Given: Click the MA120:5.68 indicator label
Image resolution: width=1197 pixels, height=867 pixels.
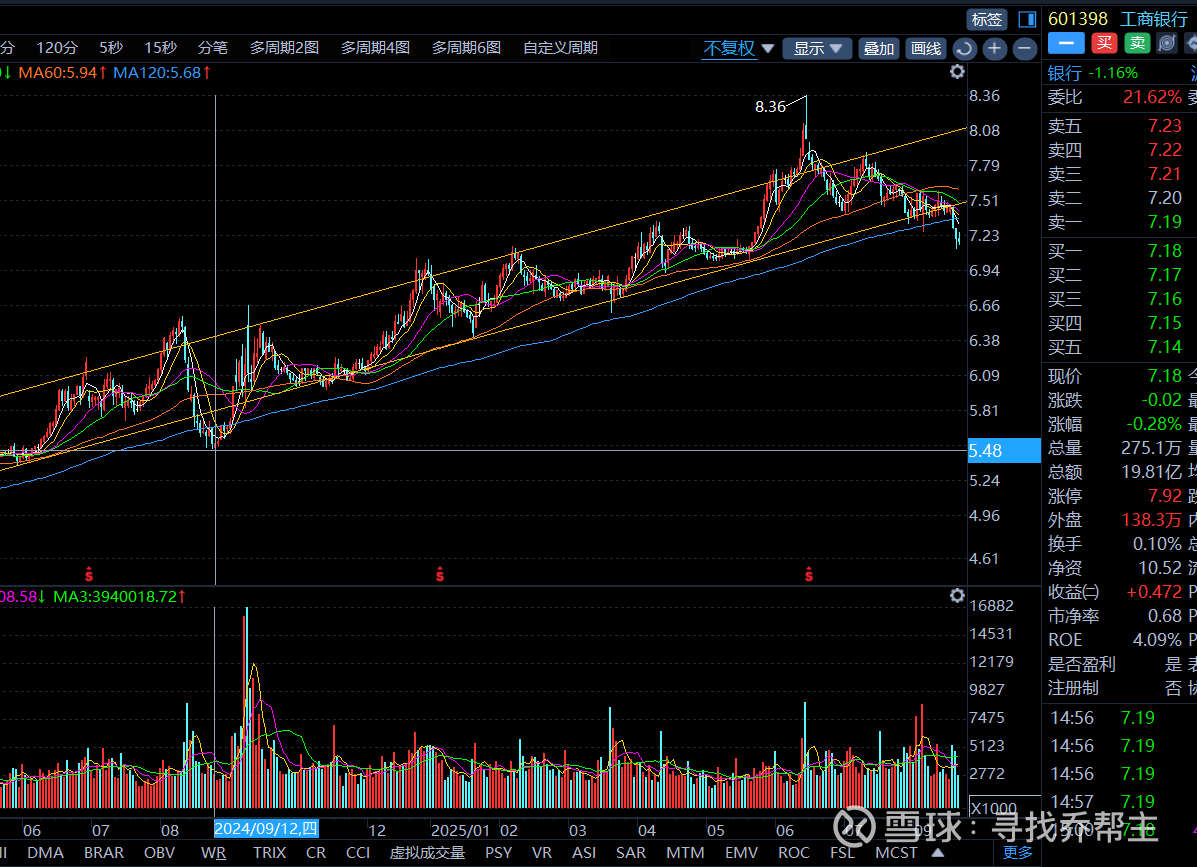Looking at the screenshot, I should [162, 73].
